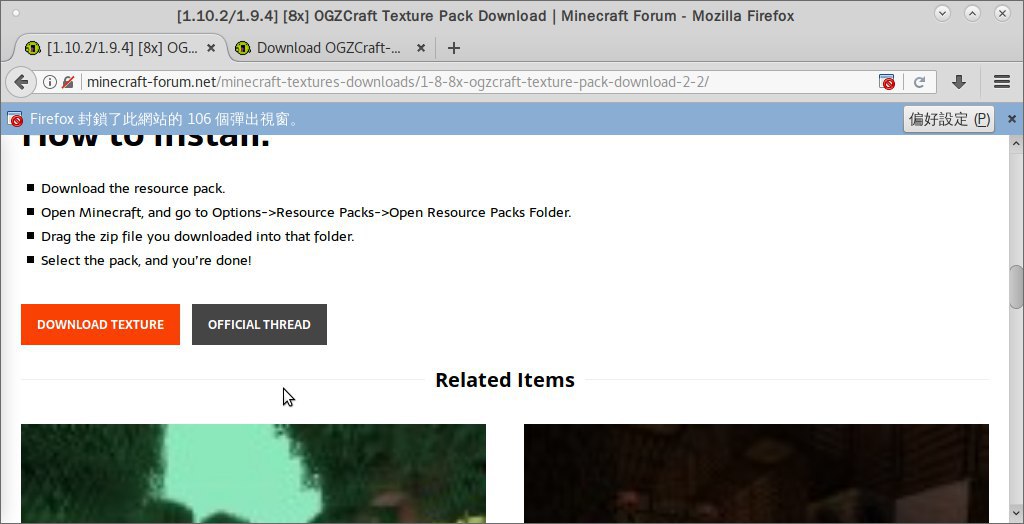
Task: Click the Firefox 封鎖了此網站的 106 個彈出視窗 message
Action: [165, 120]
